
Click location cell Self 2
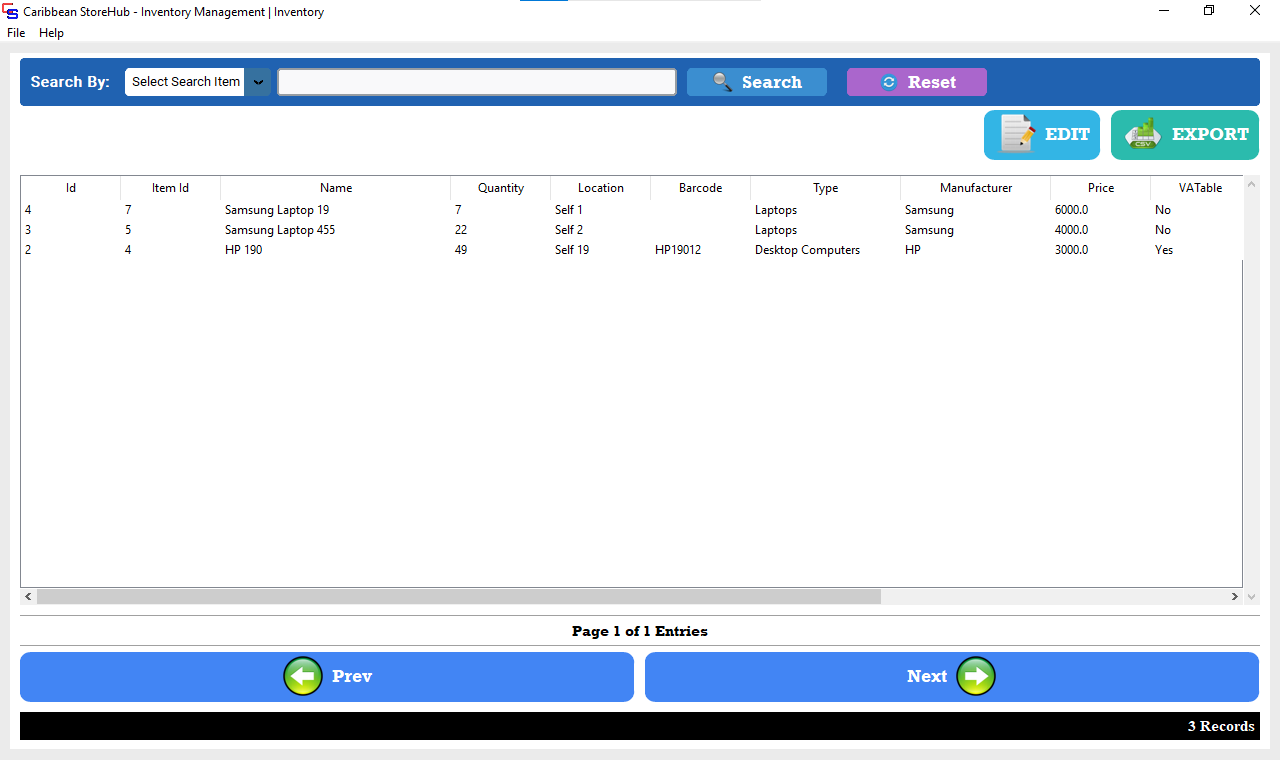click(x=569, y=230)
